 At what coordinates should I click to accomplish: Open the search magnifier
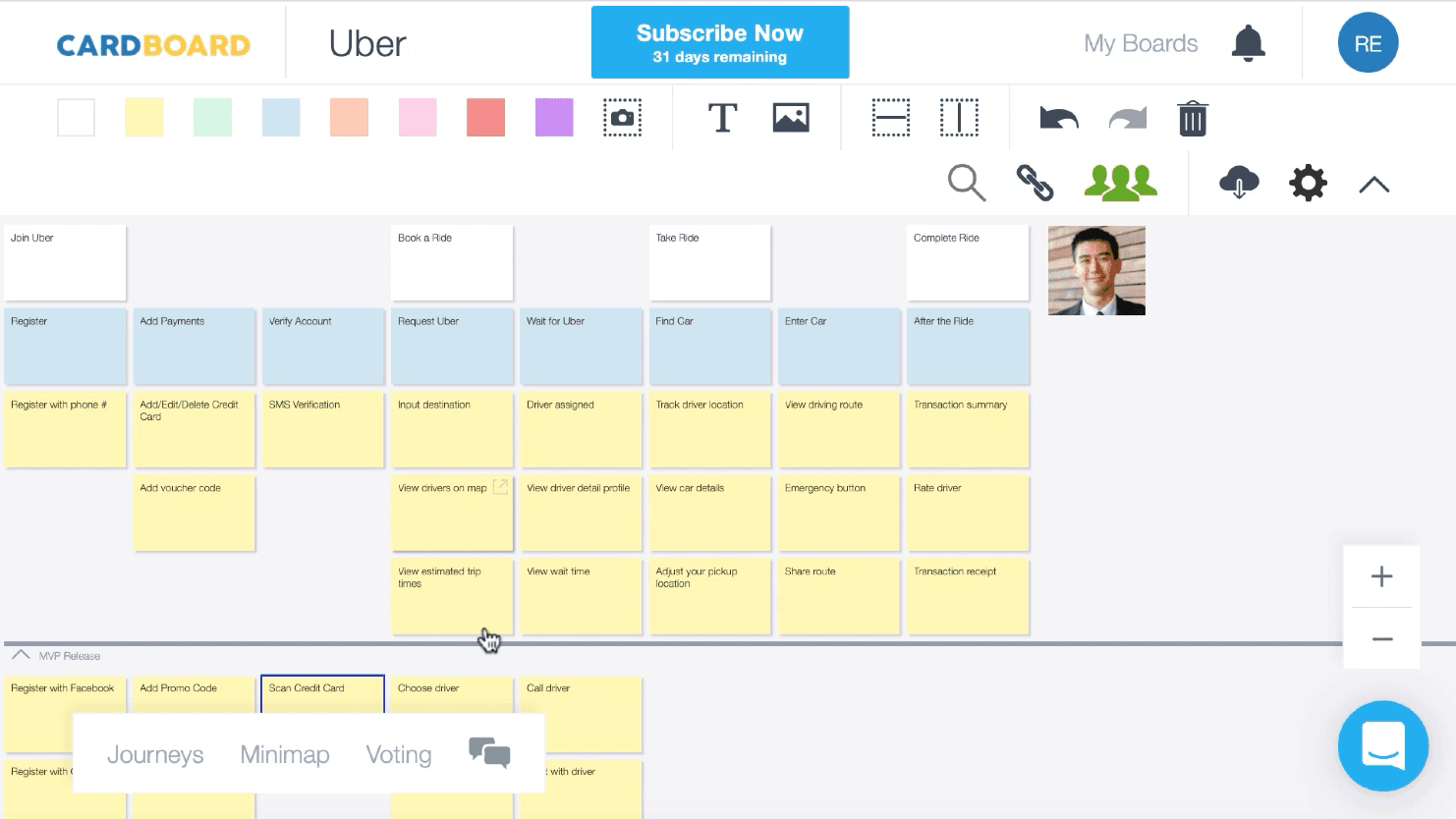point(966,183)
